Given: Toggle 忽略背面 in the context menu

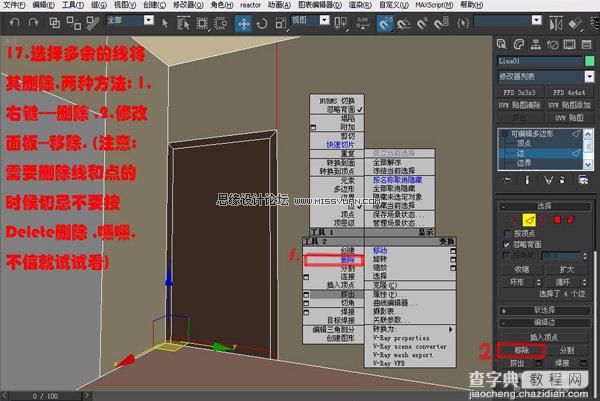Looking at the screenshot, I should [341, 109].
